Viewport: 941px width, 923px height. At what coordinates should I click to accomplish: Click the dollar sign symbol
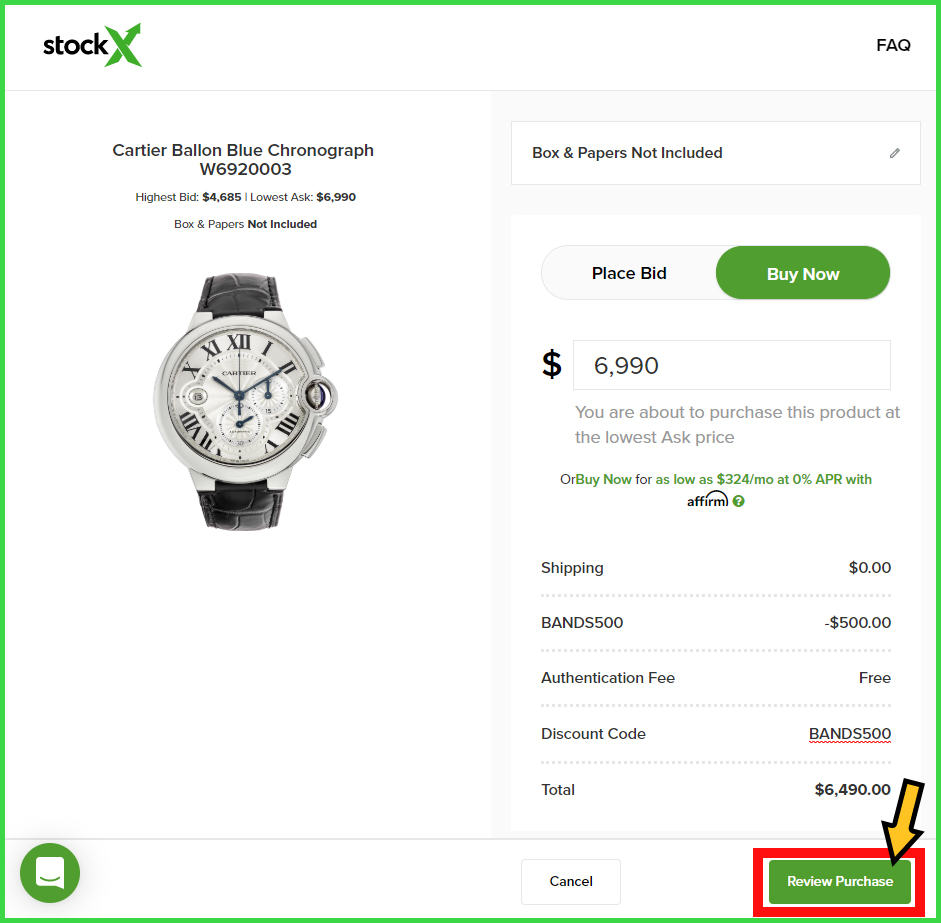(552, 364)
